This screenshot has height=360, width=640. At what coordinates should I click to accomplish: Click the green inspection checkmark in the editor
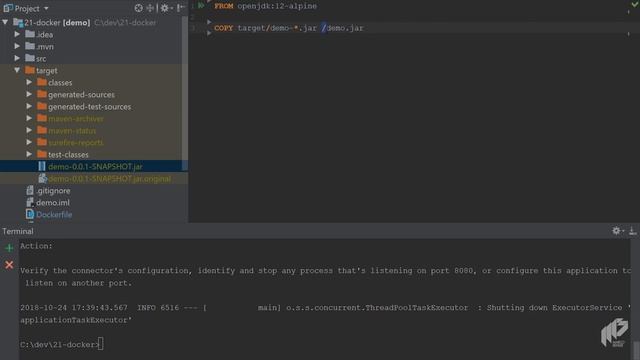tap(634, 4)
